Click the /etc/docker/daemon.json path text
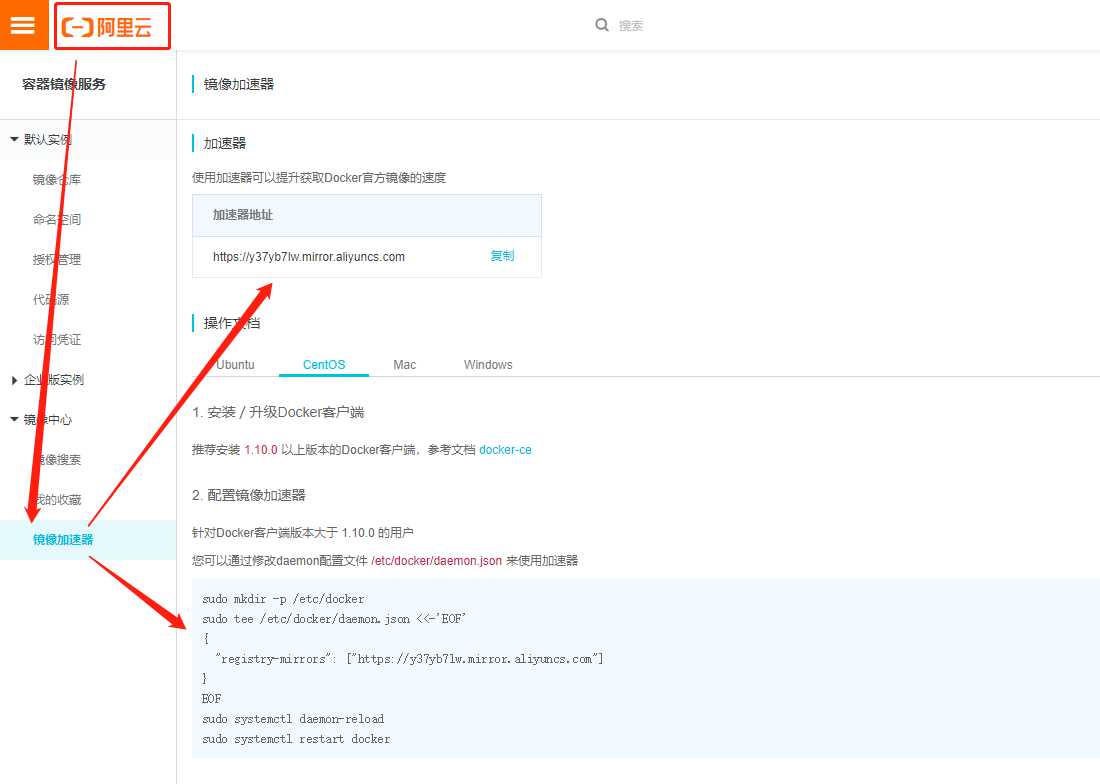Screen dimensions: 1100x784 pyautogui.click(x=436, y=560)
